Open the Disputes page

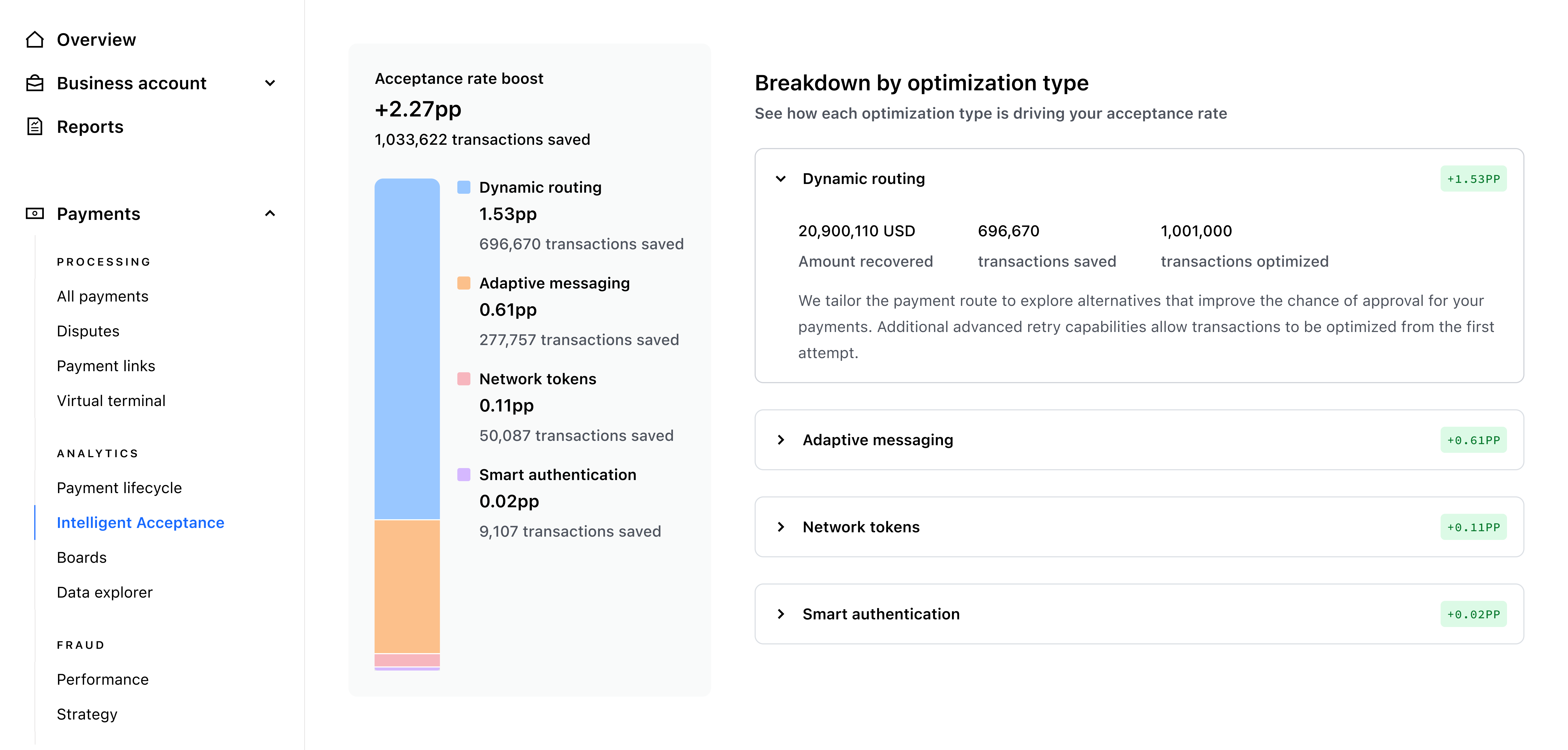[x=88, y=331]
